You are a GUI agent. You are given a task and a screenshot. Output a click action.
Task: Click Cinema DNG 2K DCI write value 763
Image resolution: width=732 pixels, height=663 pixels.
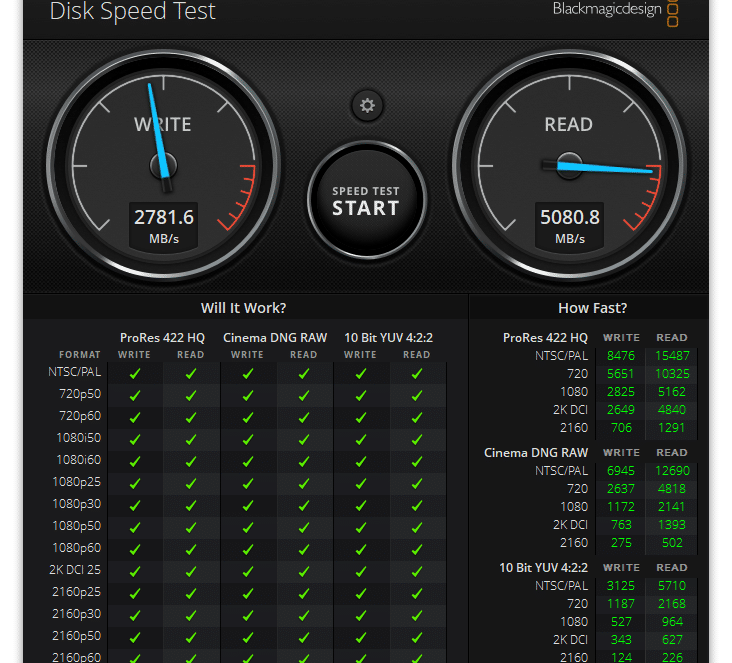[621, 525]
